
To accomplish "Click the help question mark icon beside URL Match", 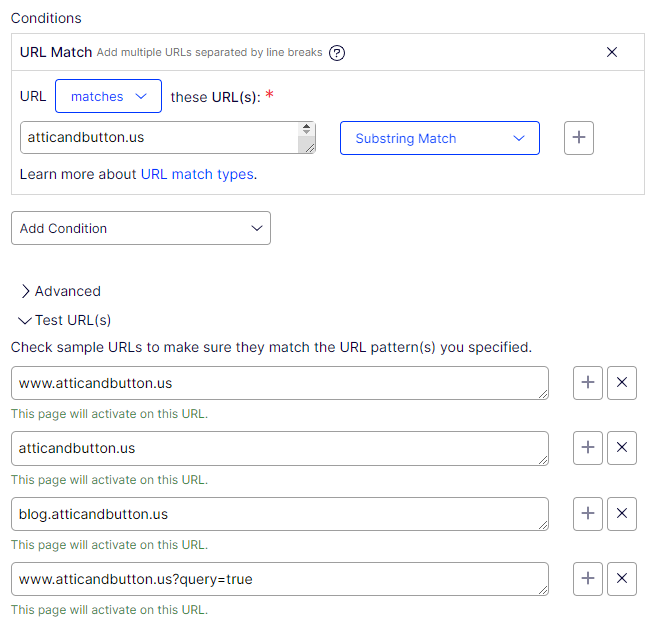I will point(337,53).
